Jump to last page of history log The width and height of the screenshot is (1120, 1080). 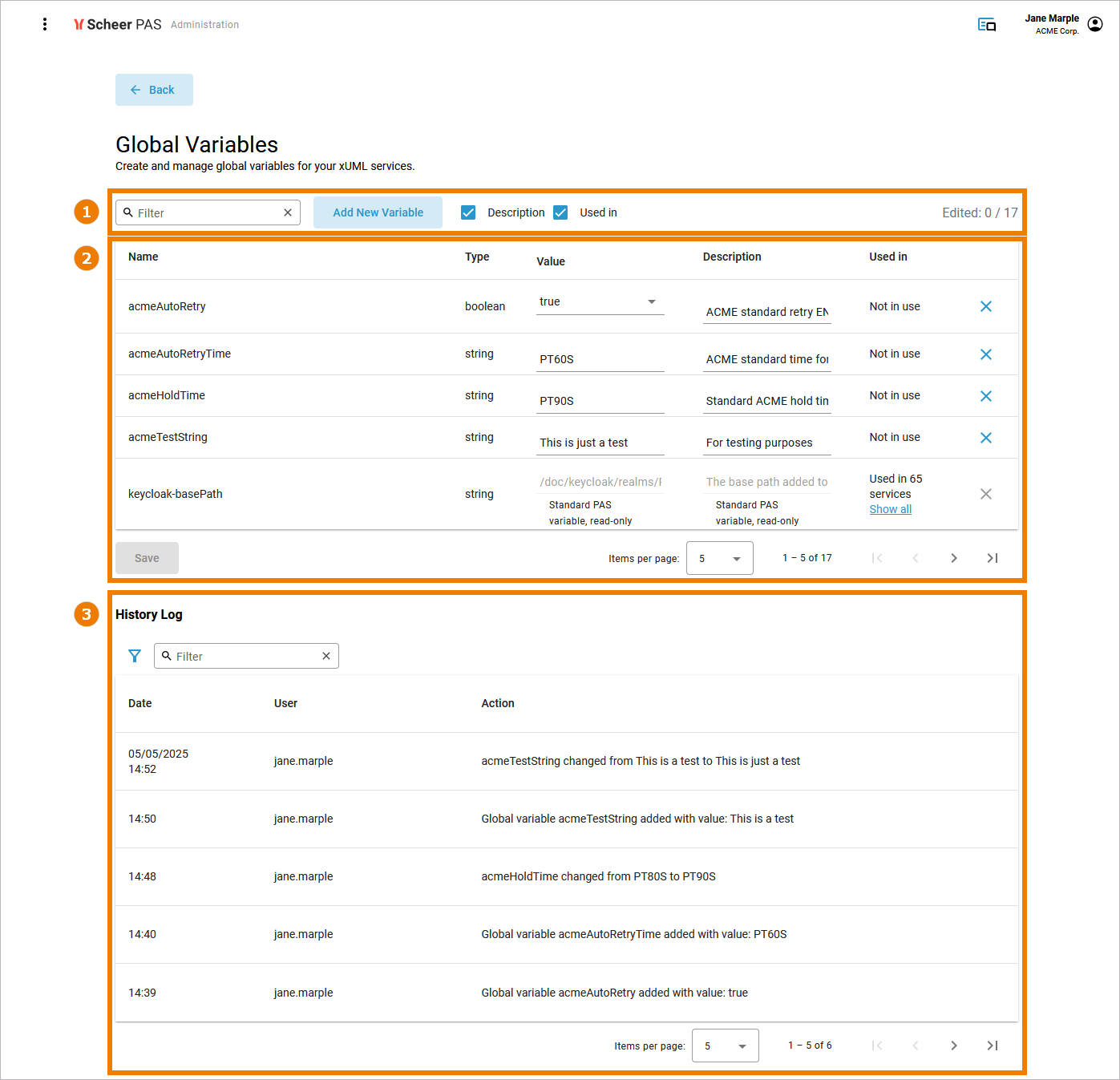[993, 1046]
